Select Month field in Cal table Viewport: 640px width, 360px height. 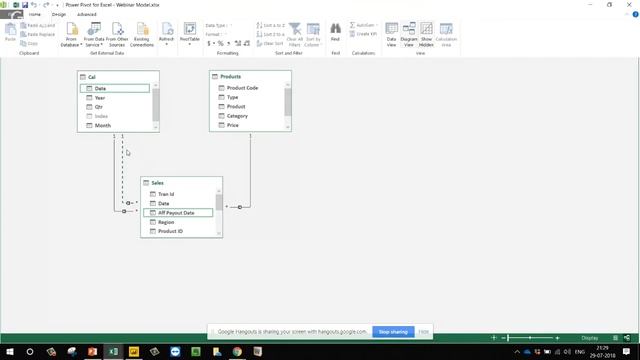click(115, 126)
